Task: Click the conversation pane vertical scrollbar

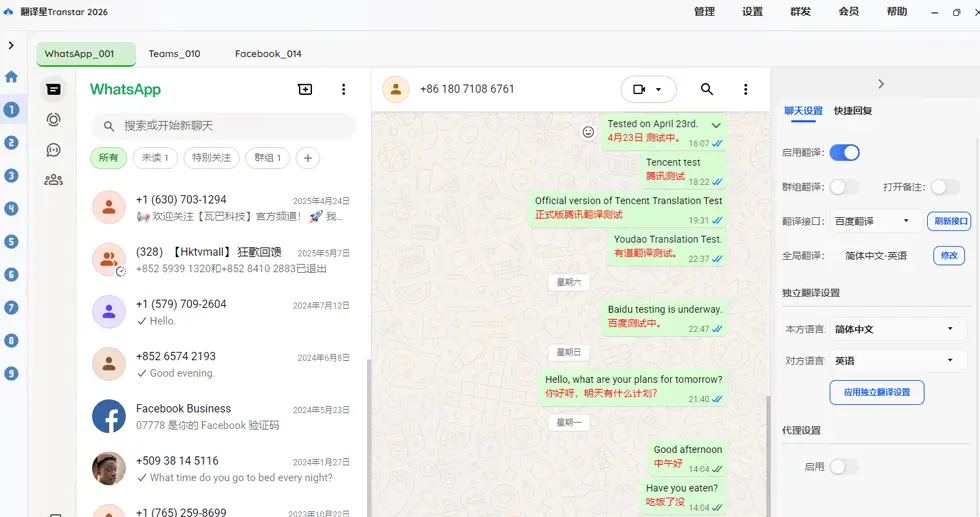Action: pyautogui.click(x=768, y=456)
